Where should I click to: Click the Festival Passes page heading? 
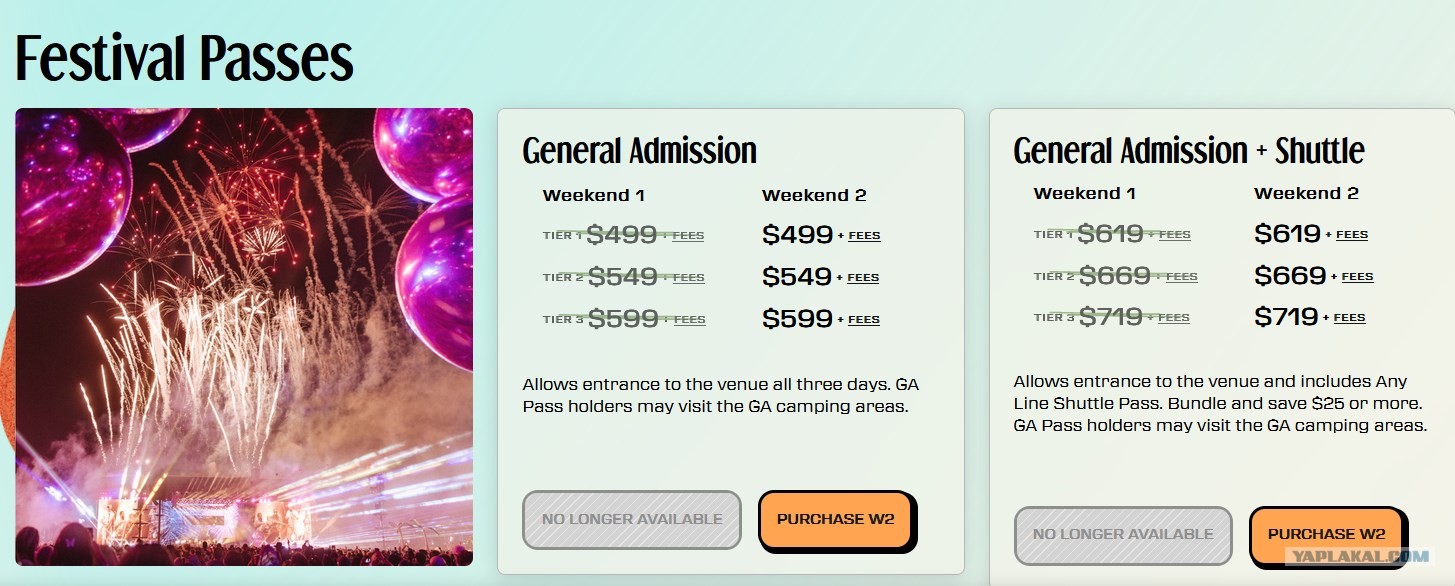pos(184,58)
